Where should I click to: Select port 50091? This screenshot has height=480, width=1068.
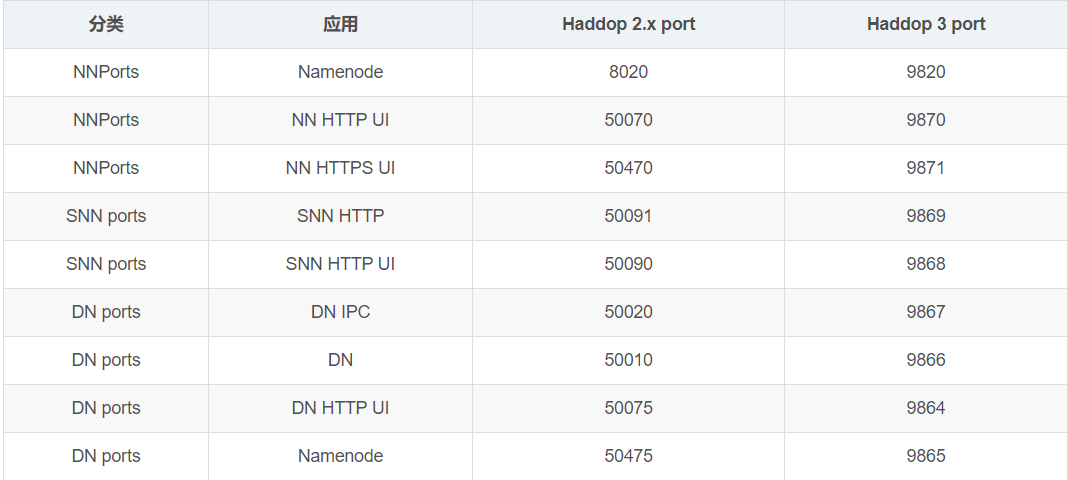pyautogui.click(x=629, y=216)
